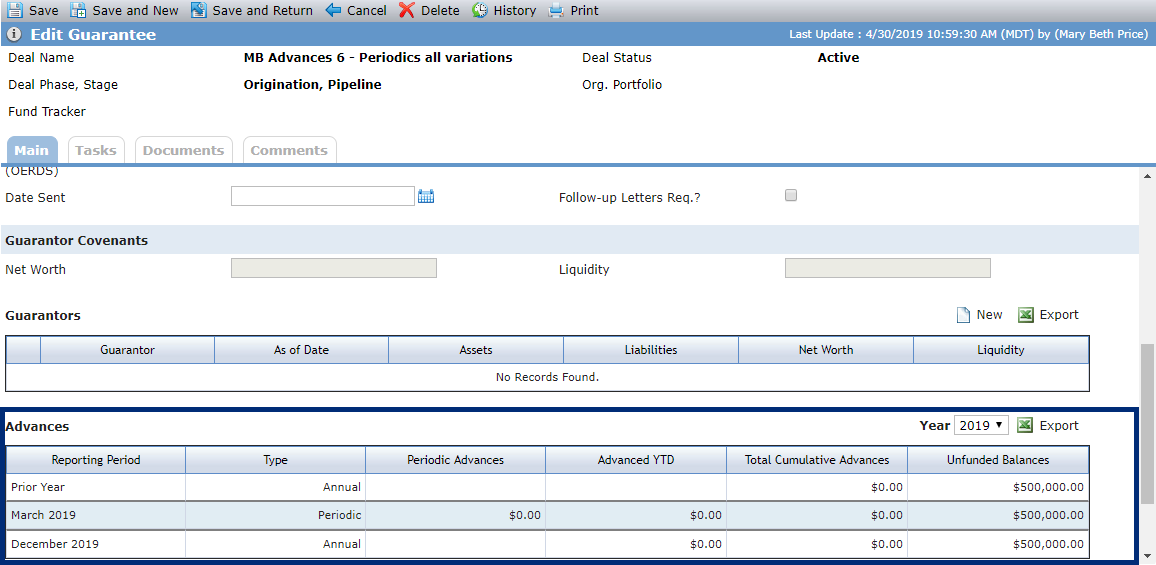Click Annual type in December 2019 row
The height and width of the screenshot is (565, 1156).
[x=342, y=544]
